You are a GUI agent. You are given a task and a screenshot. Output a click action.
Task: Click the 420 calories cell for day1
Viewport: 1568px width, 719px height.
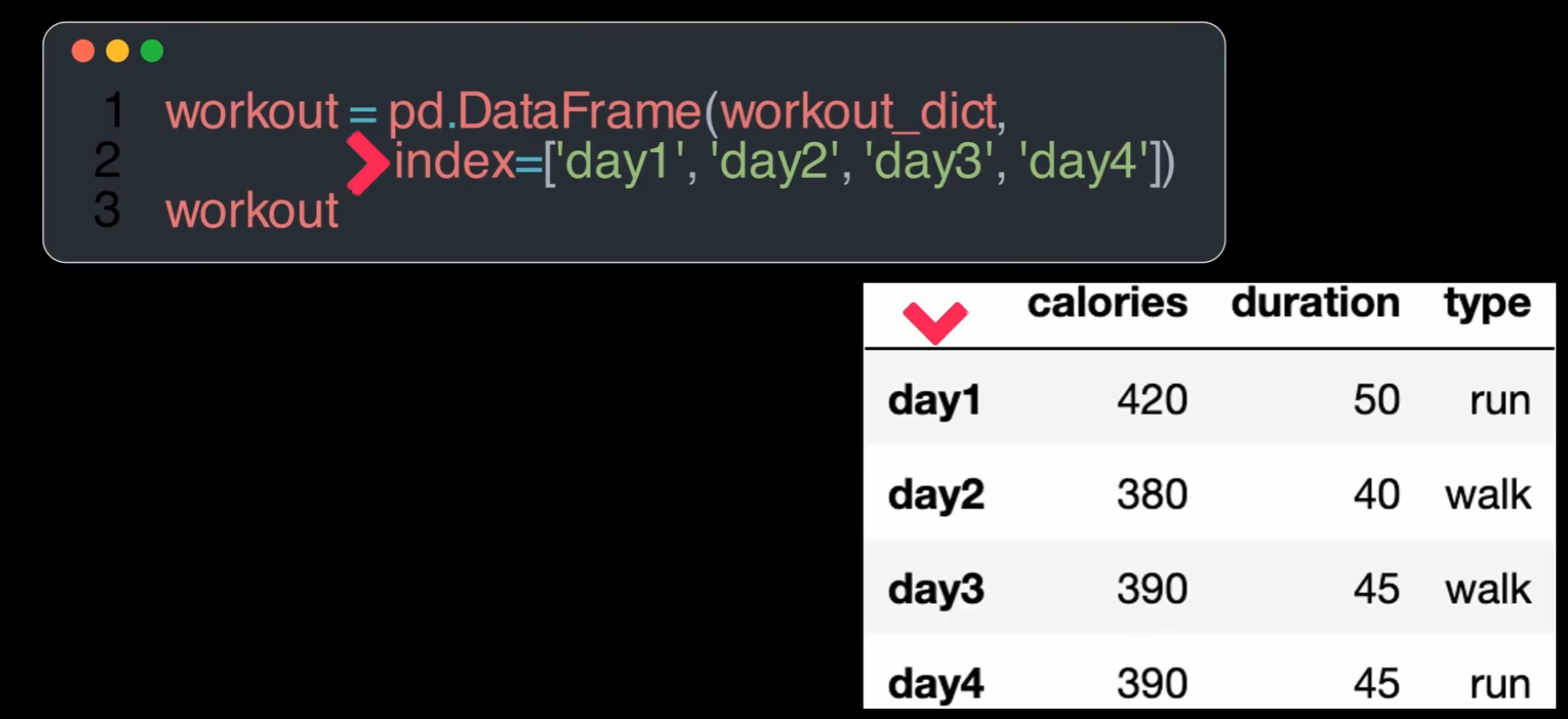coord(1152,401)
